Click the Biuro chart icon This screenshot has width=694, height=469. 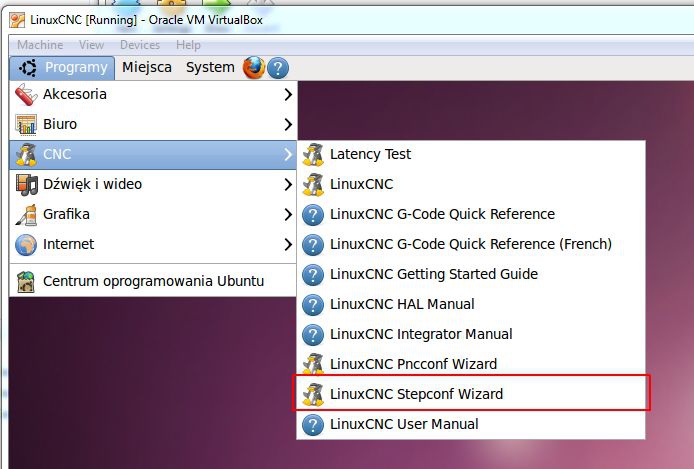click(26, 124)
